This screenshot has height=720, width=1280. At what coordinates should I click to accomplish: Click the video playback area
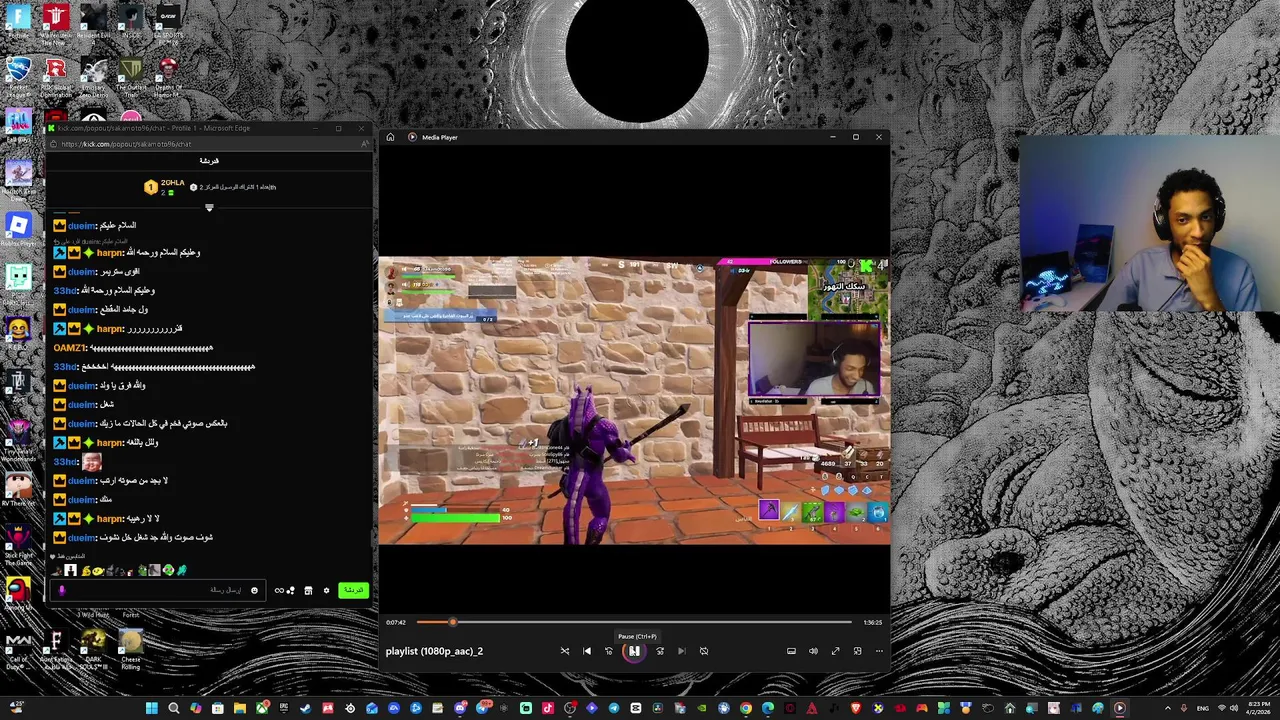[x=634, y=400]
